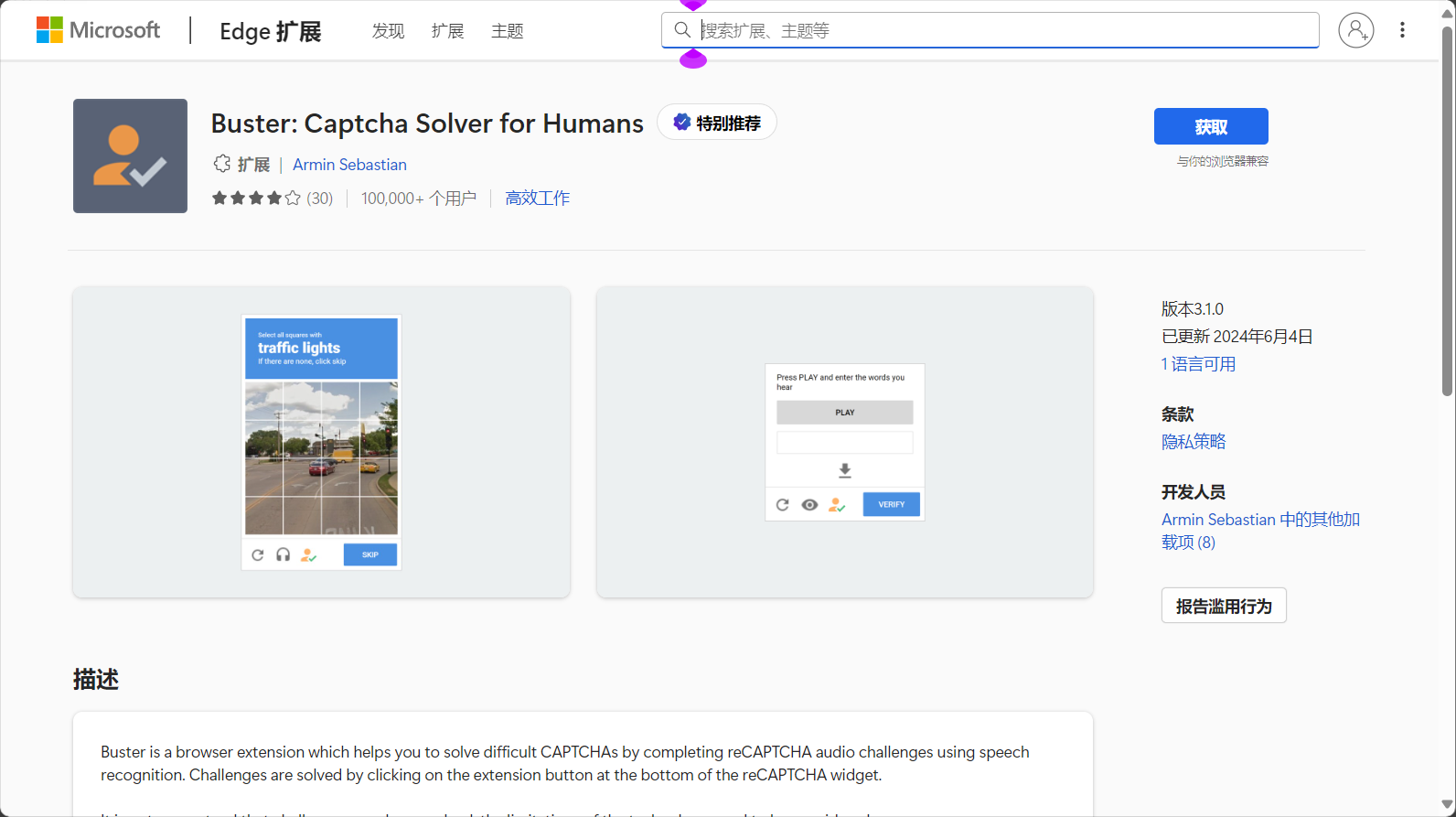The width and height of the screenshot is (1456, 817).
Task: Click the 报告滥用行为 button
Action: pos(1224,606)
